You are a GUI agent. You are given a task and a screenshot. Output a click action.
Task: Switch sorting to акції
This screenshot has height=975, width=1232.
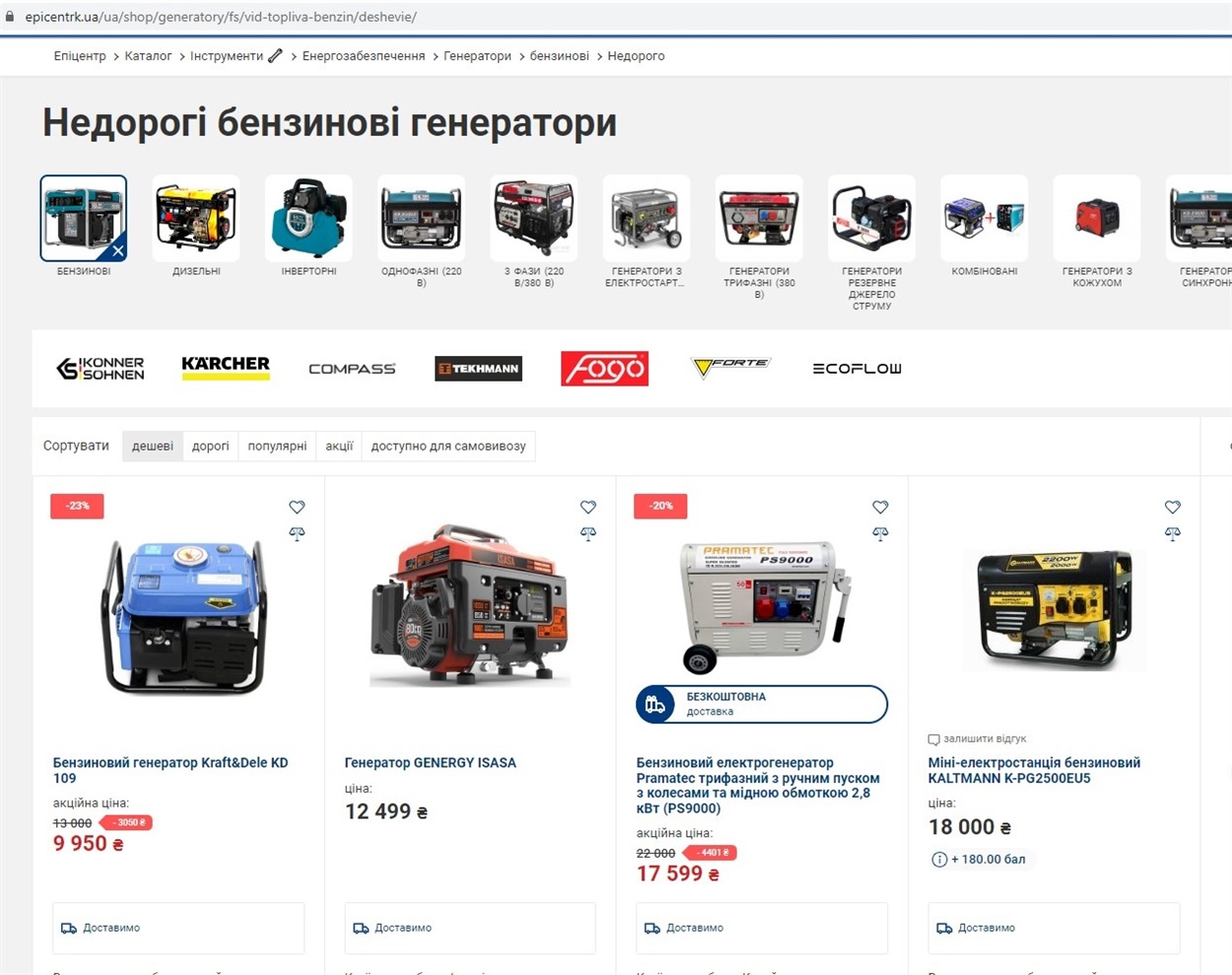tap(339, 446)
